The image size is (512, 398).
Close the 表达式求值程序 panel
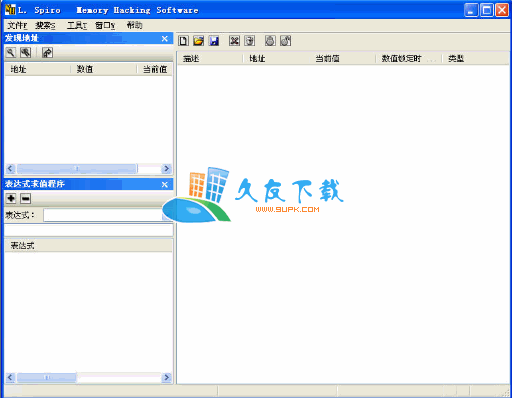(165, 184)
